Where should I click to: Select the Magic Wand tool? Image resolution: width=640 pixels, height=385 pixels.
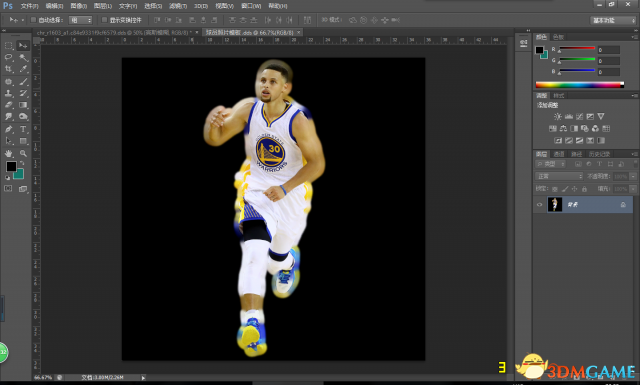pos(23,57)
